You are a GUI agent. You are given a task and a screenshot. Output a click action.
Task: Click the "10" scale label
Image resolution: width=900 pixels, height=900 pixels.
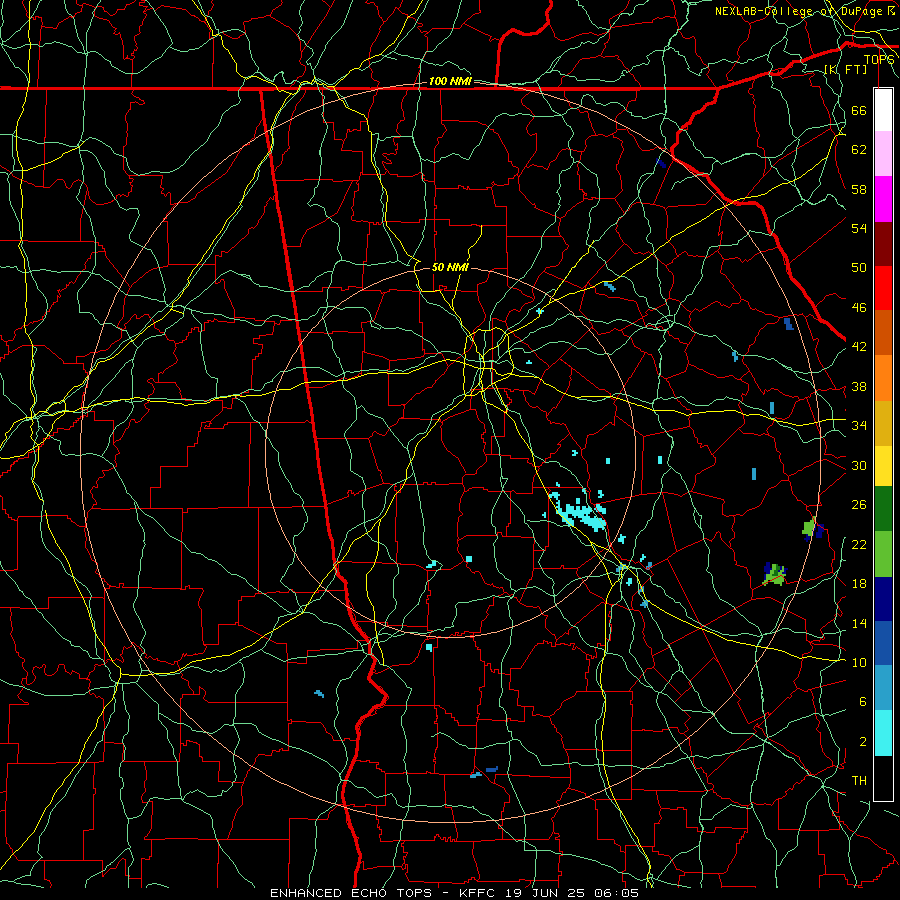(859, 662)
